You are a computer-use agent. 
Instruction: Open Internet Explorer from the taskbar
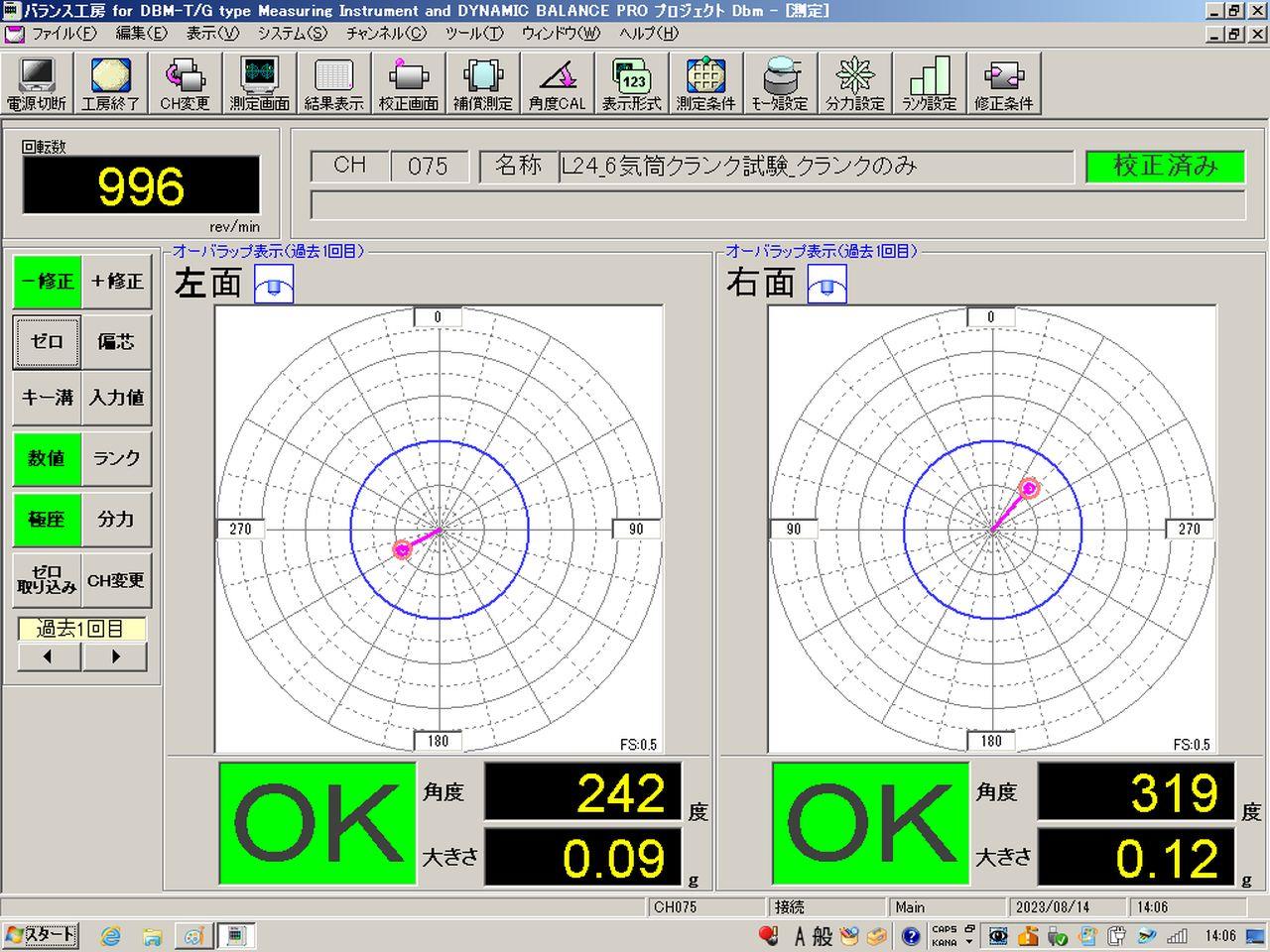coord(110,935)
